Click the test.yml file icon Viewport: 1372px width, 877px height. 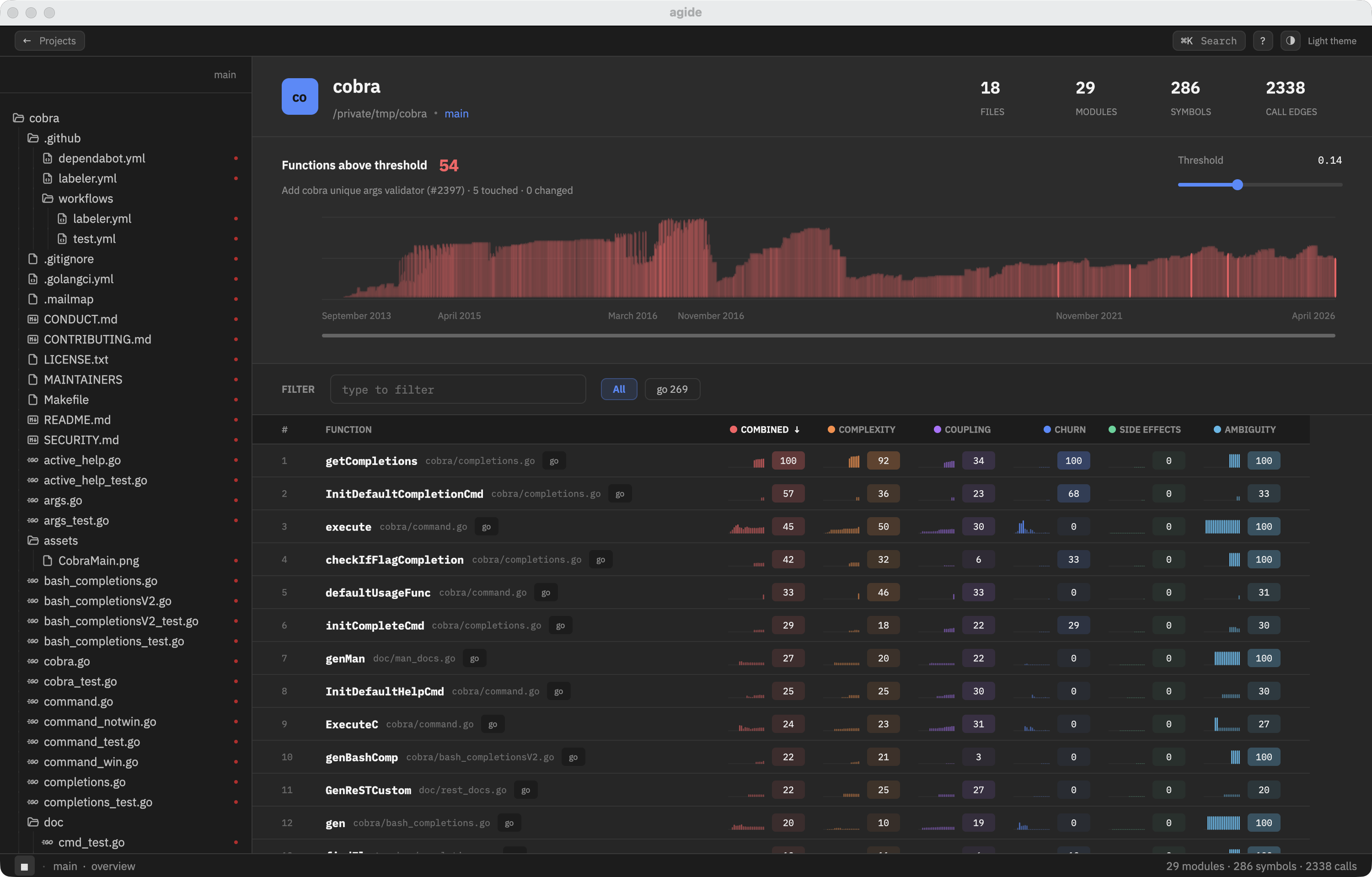click(x=63, y=239)
